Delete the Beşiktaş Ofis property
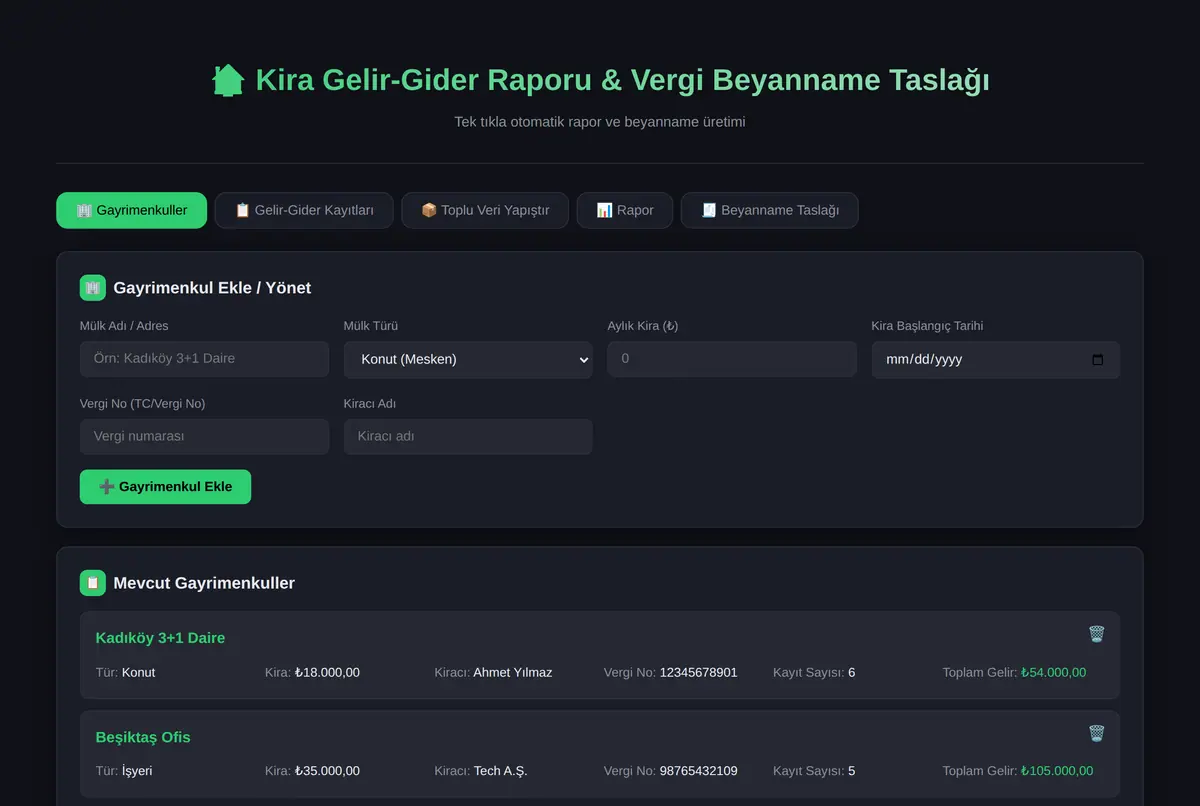 pyautogui.click(x=1096, y=733)
